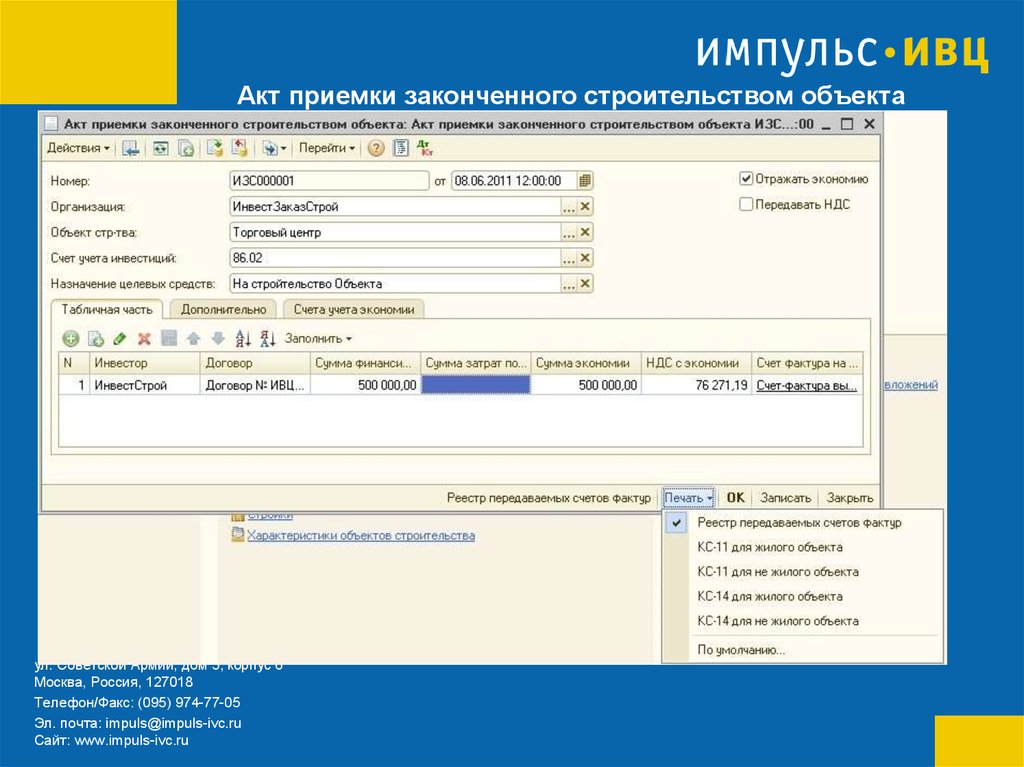Copy the selected table row

point(95,338)
